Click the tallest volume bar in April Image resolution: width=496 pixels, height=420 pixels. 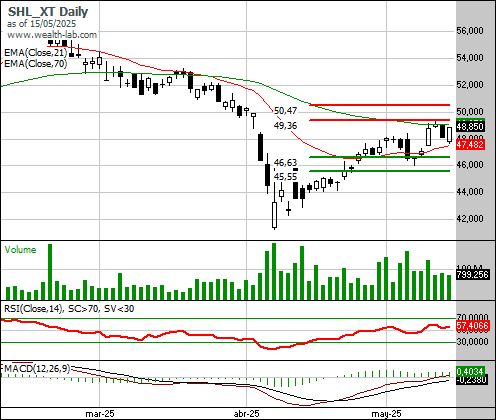pos(274,271)
